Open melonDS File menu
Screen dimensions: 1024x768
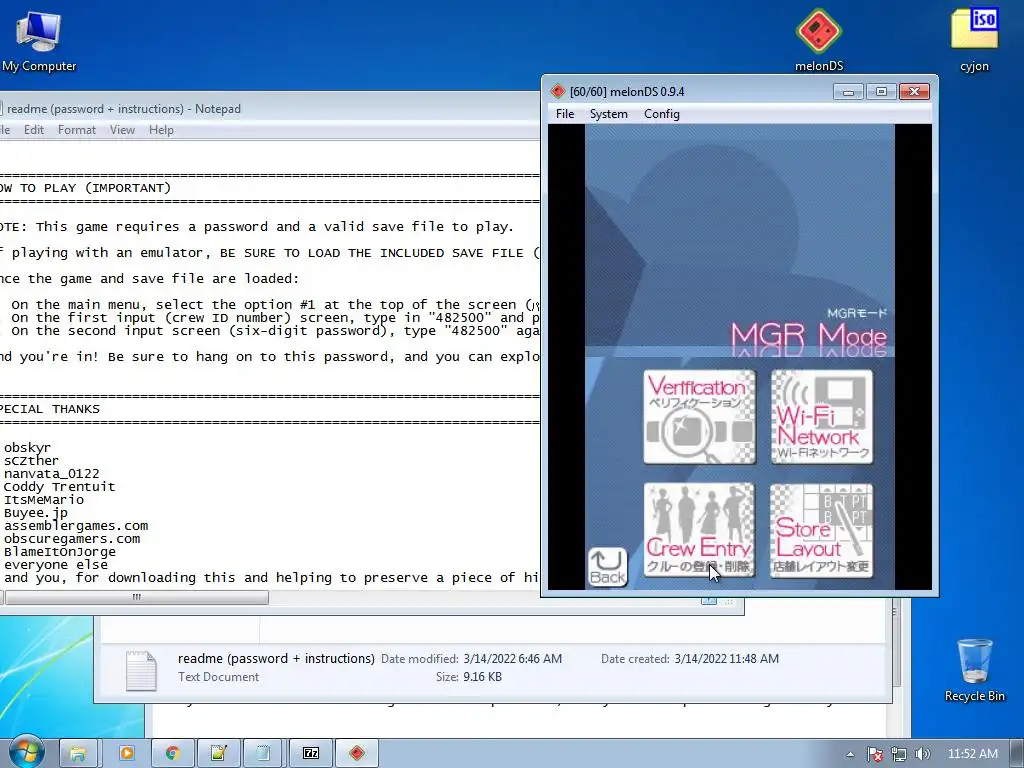[x=565, y=114]
